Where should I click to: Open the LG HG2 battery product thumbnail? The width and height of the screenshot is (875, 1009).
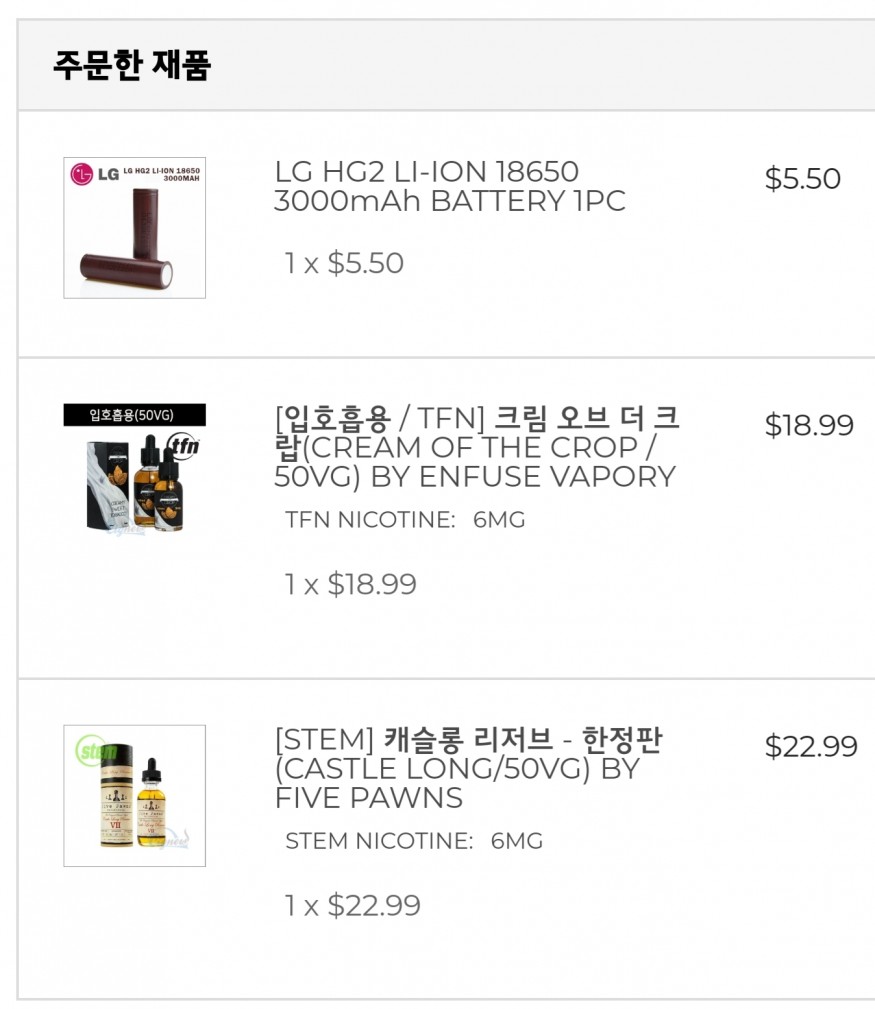(x=134, y=228)
